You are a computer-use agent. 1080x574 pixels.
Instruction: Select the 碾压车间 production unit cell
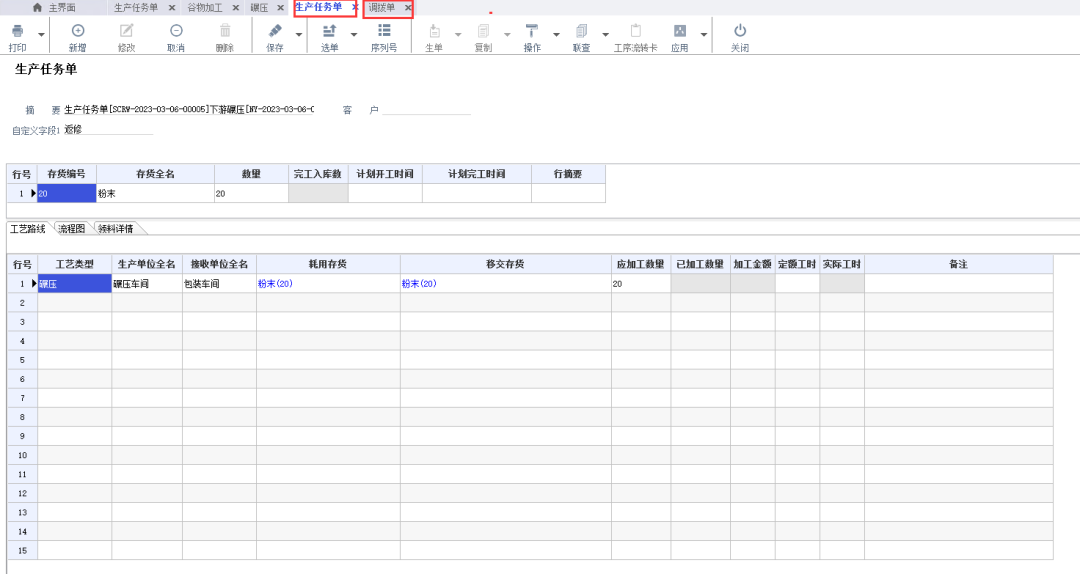147,284
